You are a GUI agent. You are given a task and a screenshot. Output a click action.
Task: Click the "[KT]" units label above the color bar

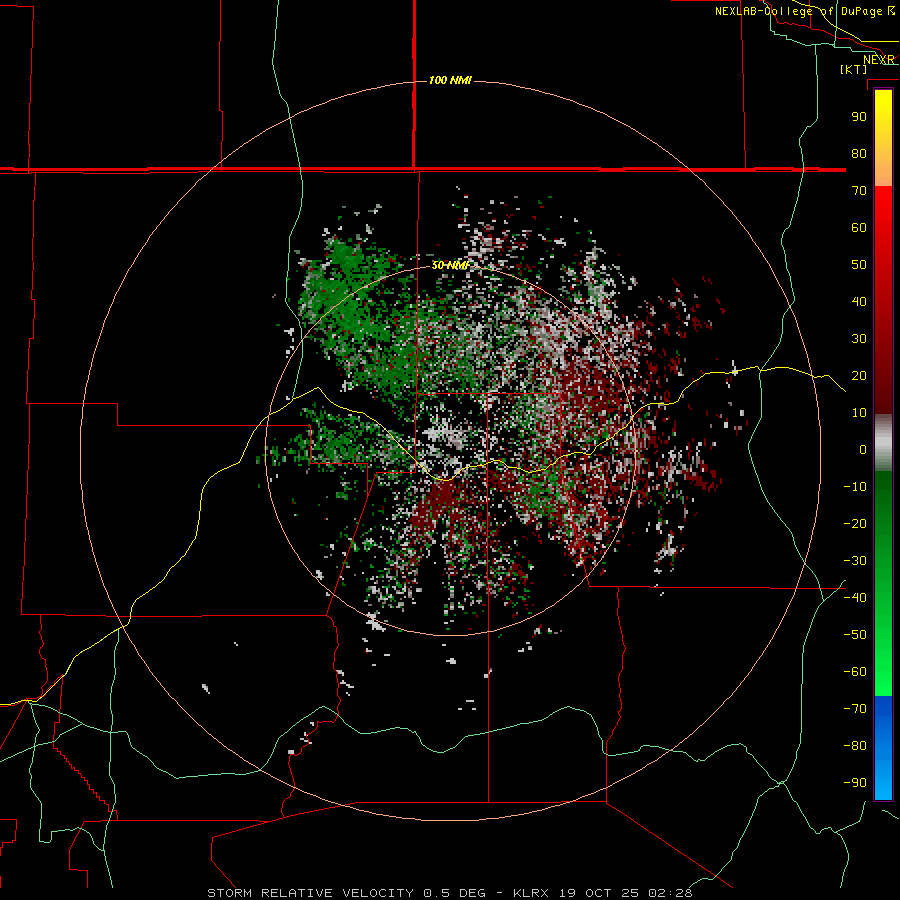[854, 69]
